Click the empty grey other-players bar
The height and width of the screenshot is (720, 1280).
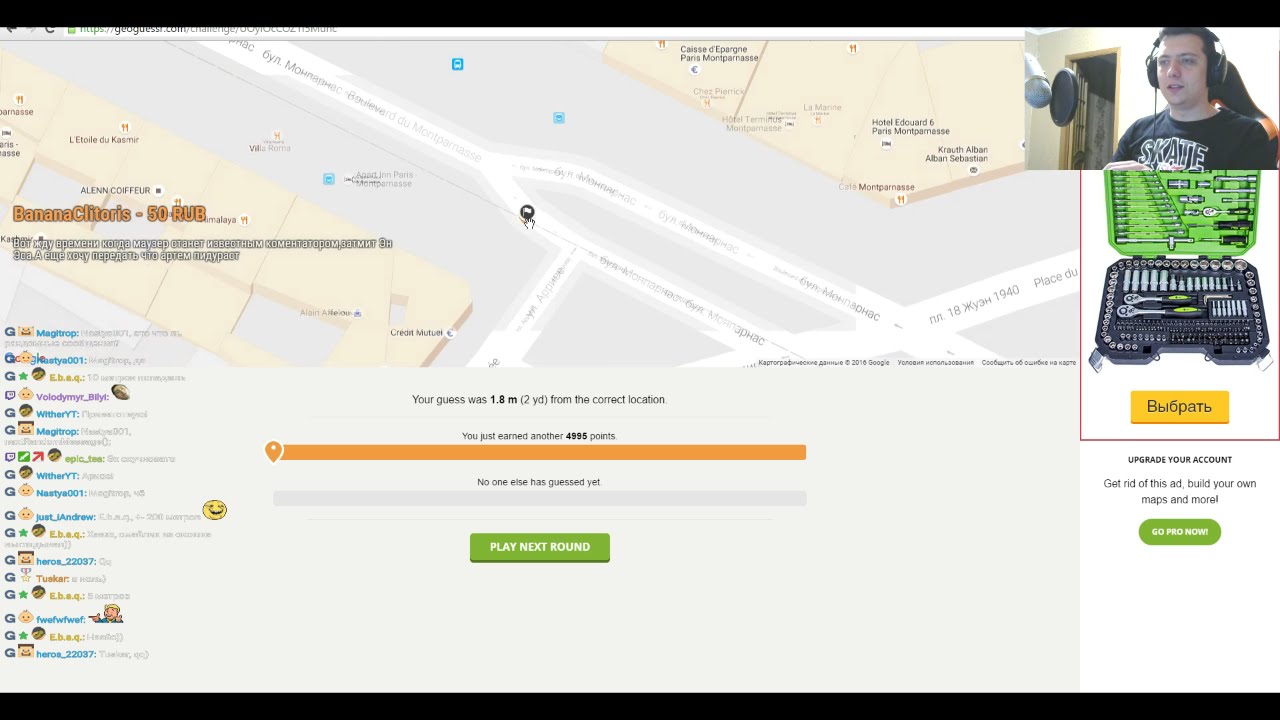coord(540,498)
